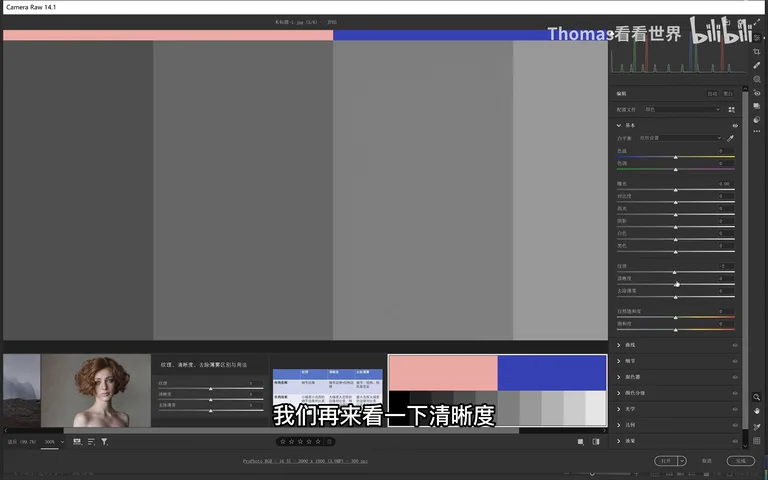Image resolution: width=768 pixels, height=480 pixels.
Task: Expand the 颜色分级 panel
Action: click(619, 393)
